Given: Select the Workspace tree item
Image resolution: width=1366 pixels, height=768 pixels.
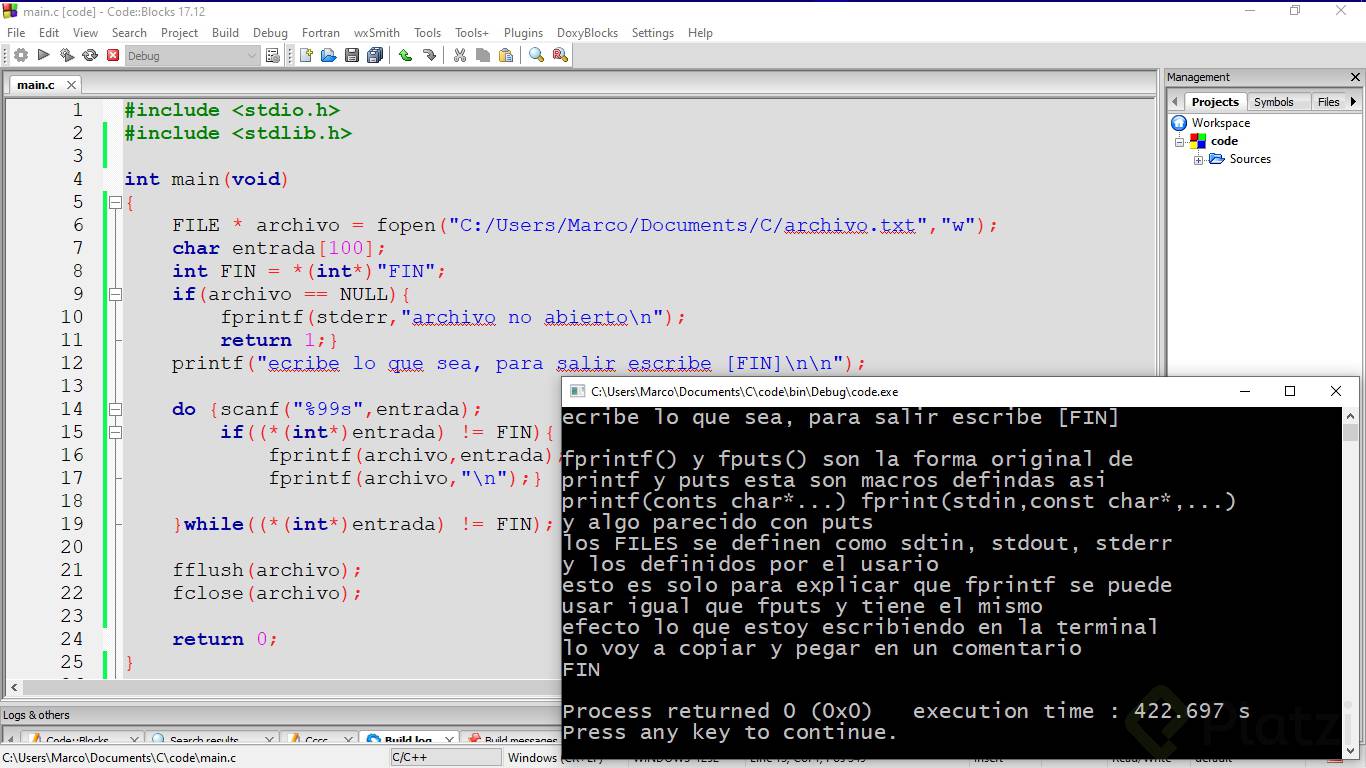Looking at the screenshot, I should point(1220,123).
